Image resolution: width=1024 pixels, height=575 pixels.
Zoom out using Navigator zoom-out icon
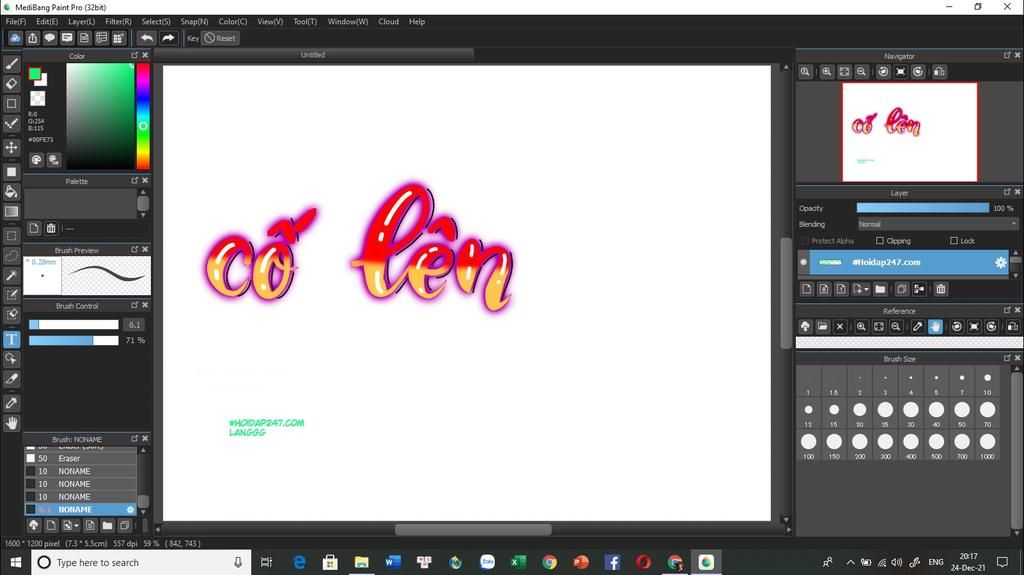click(x=861, y=72)
